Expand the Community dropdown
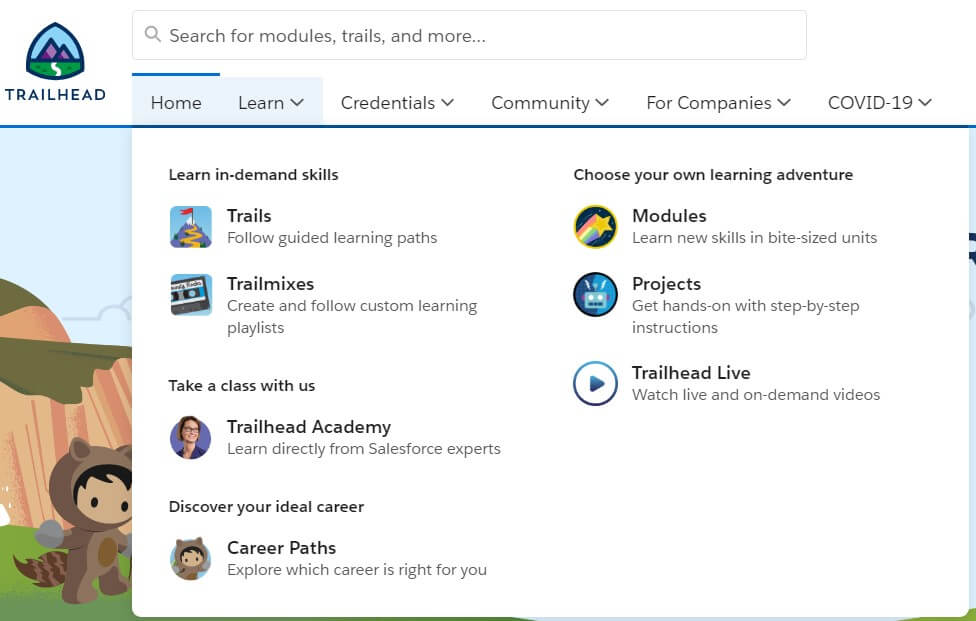976x621 pixels. (550, 103)
